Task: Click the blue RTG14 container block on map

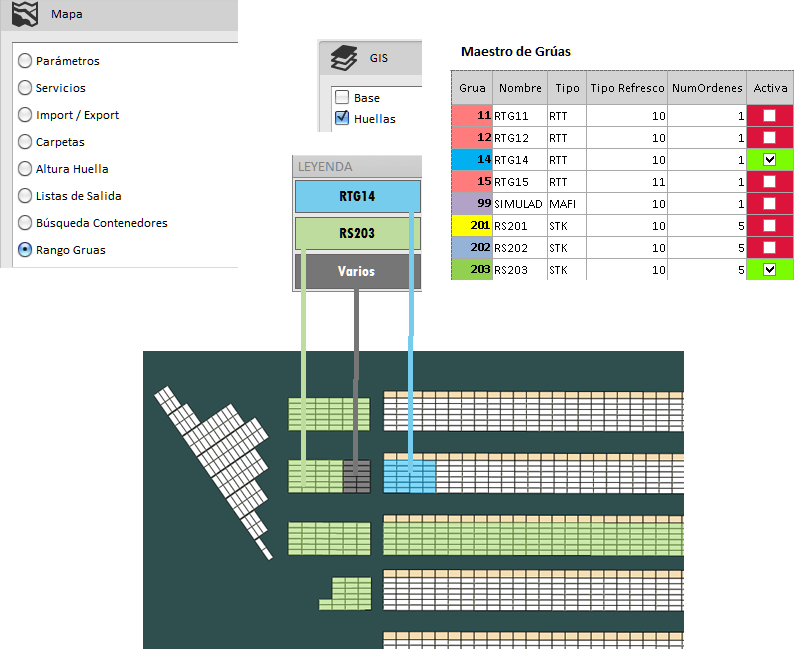Action: (410, 477)
